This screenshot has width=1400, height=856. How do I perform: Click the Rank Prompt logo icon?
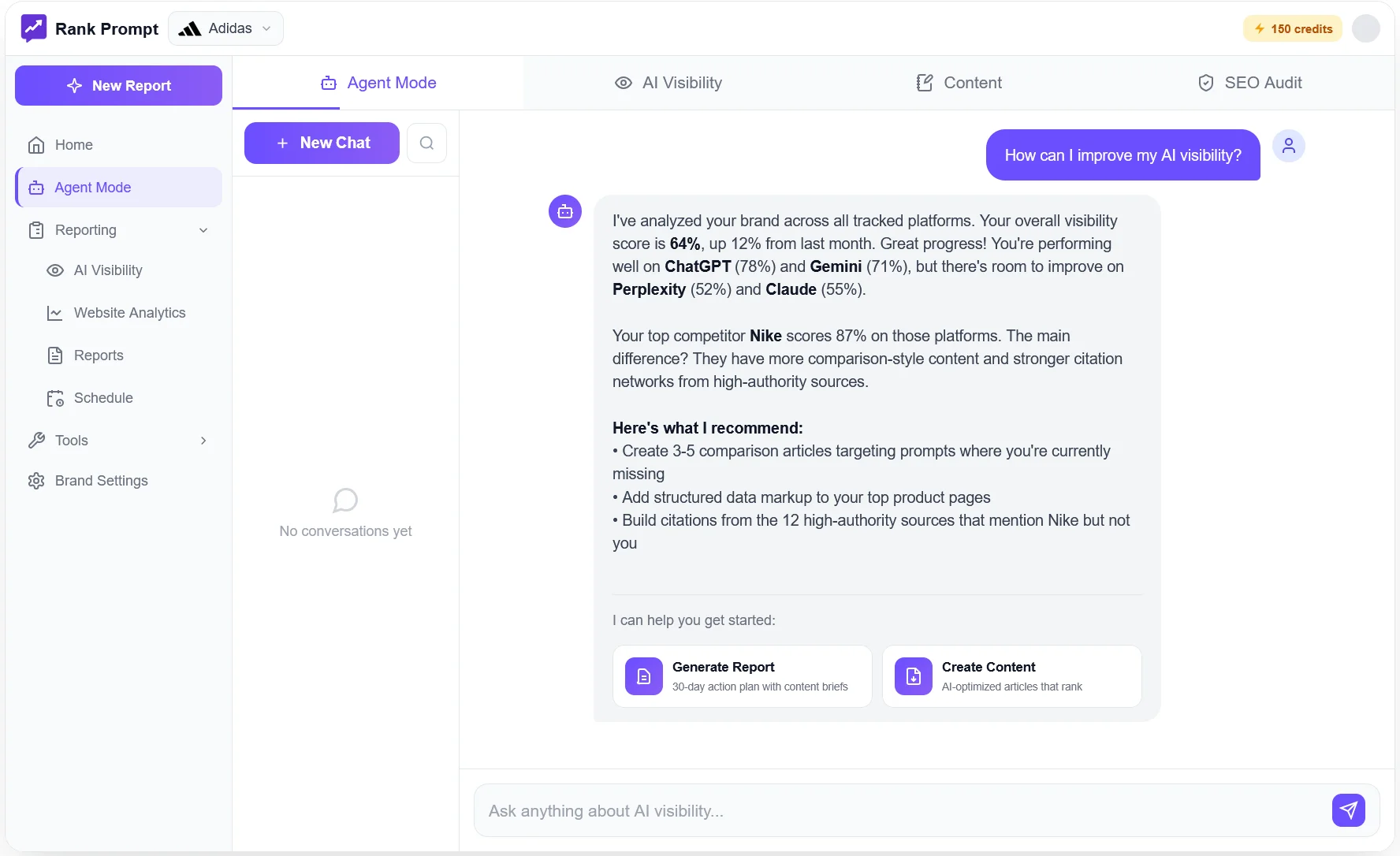tap(33, 28)
